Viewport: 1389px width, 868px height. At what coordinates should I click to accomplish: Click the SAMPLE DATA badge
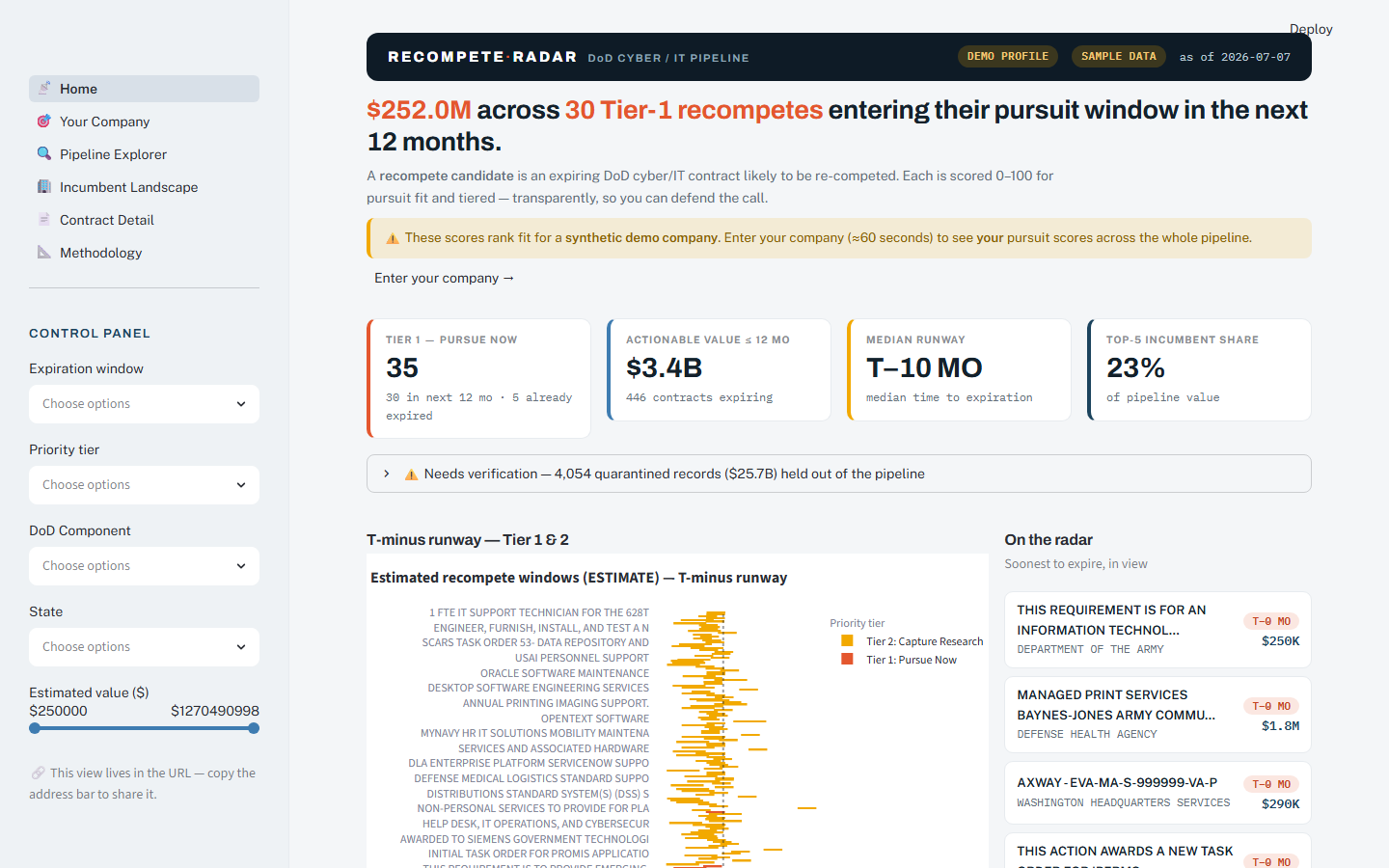point(1119,57)
